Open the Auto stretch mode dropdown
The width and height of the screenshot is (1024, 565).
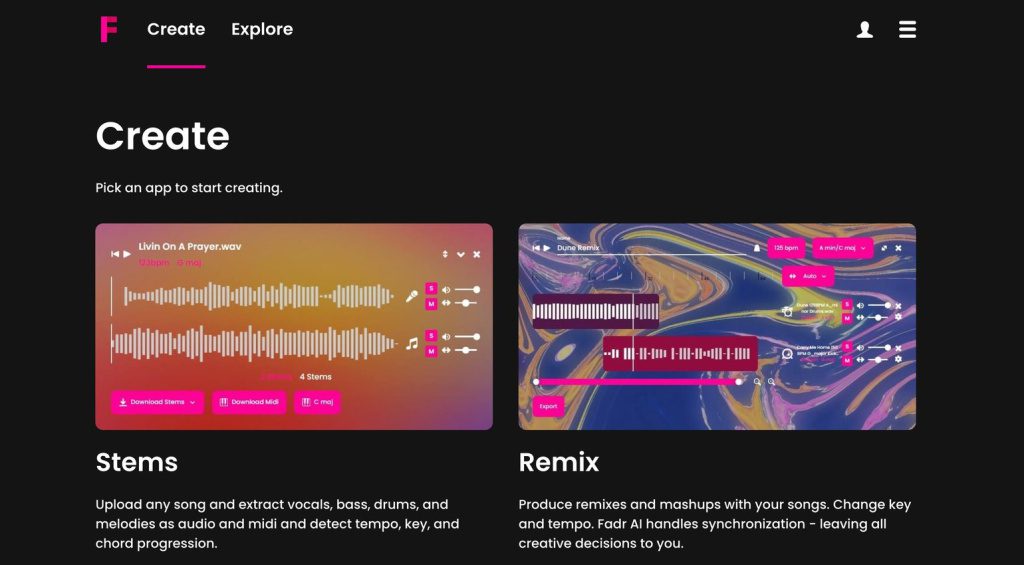(808, 276)
